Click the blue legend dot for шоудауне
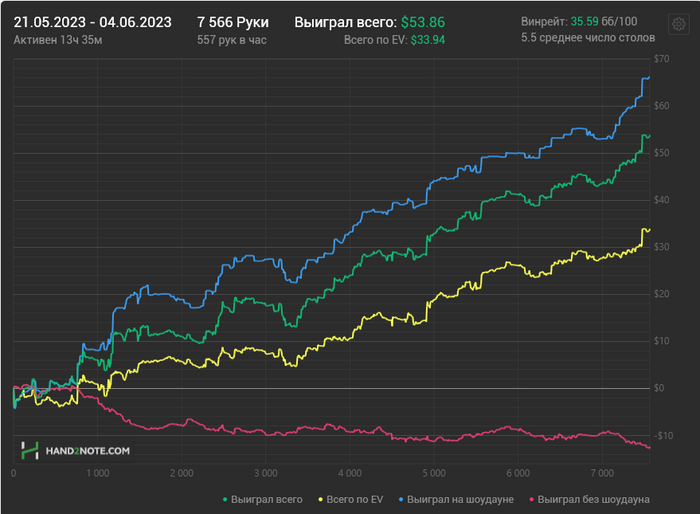Screen dimensions: 700x514 pyautogui.click(x=401, y=499)
